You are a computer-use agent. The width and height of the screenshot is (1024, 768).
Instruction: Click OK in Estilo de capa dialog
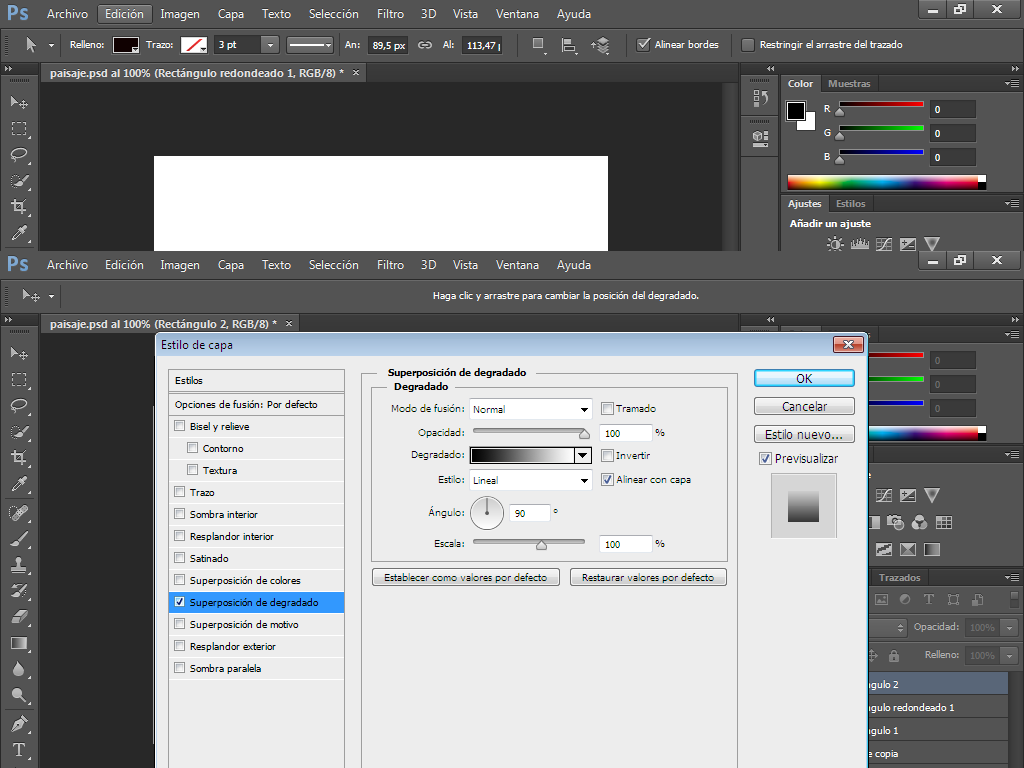pyautogui.click(x=804, y=379)
